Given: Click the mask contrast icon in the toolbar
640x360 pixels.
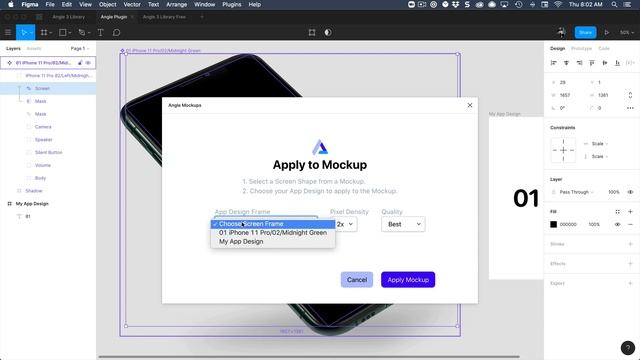Looking at the screenshot, I should point(328,32).
